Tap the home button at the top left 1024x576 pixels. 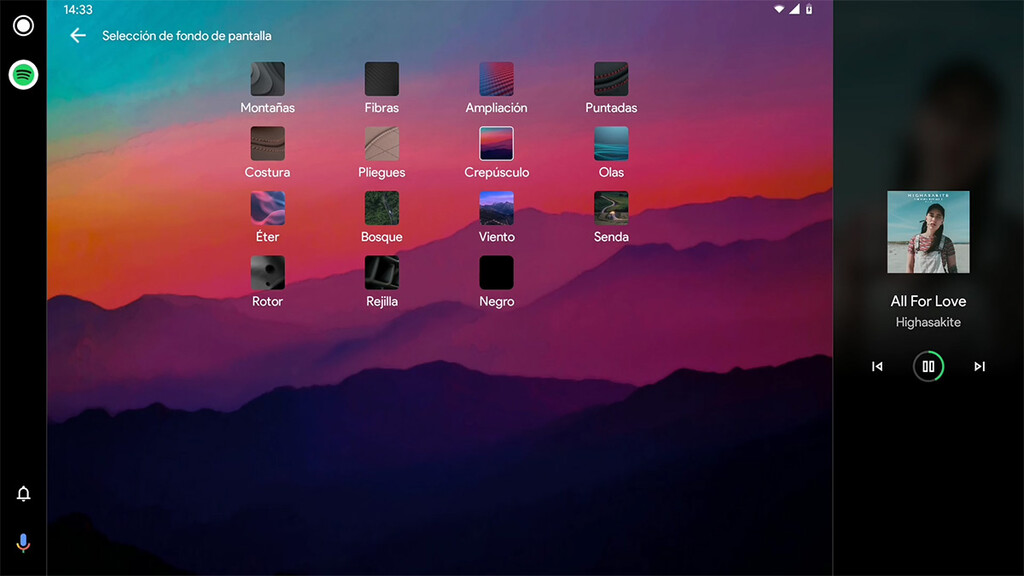pos(22,28)
